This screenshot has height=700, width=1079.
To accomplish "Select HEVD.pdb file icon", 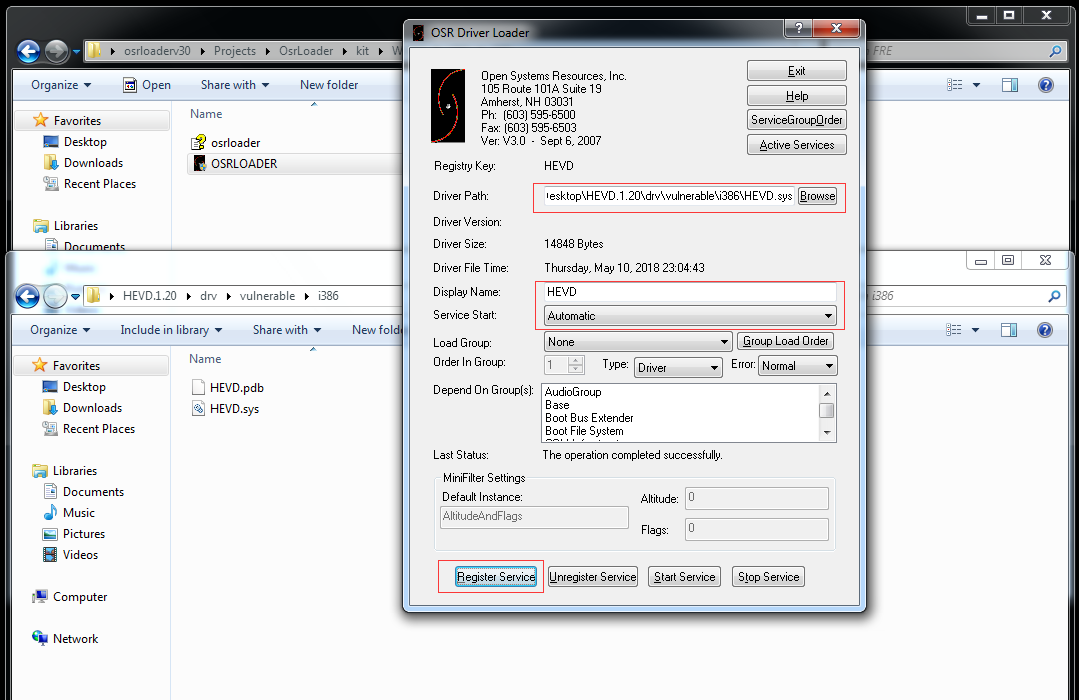I will click(x=198, y=388).
